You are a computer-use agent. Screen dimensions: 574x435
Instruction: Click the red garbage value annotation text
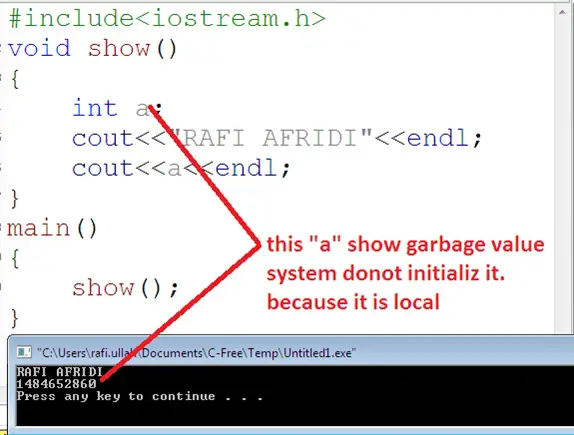(406, 273)
